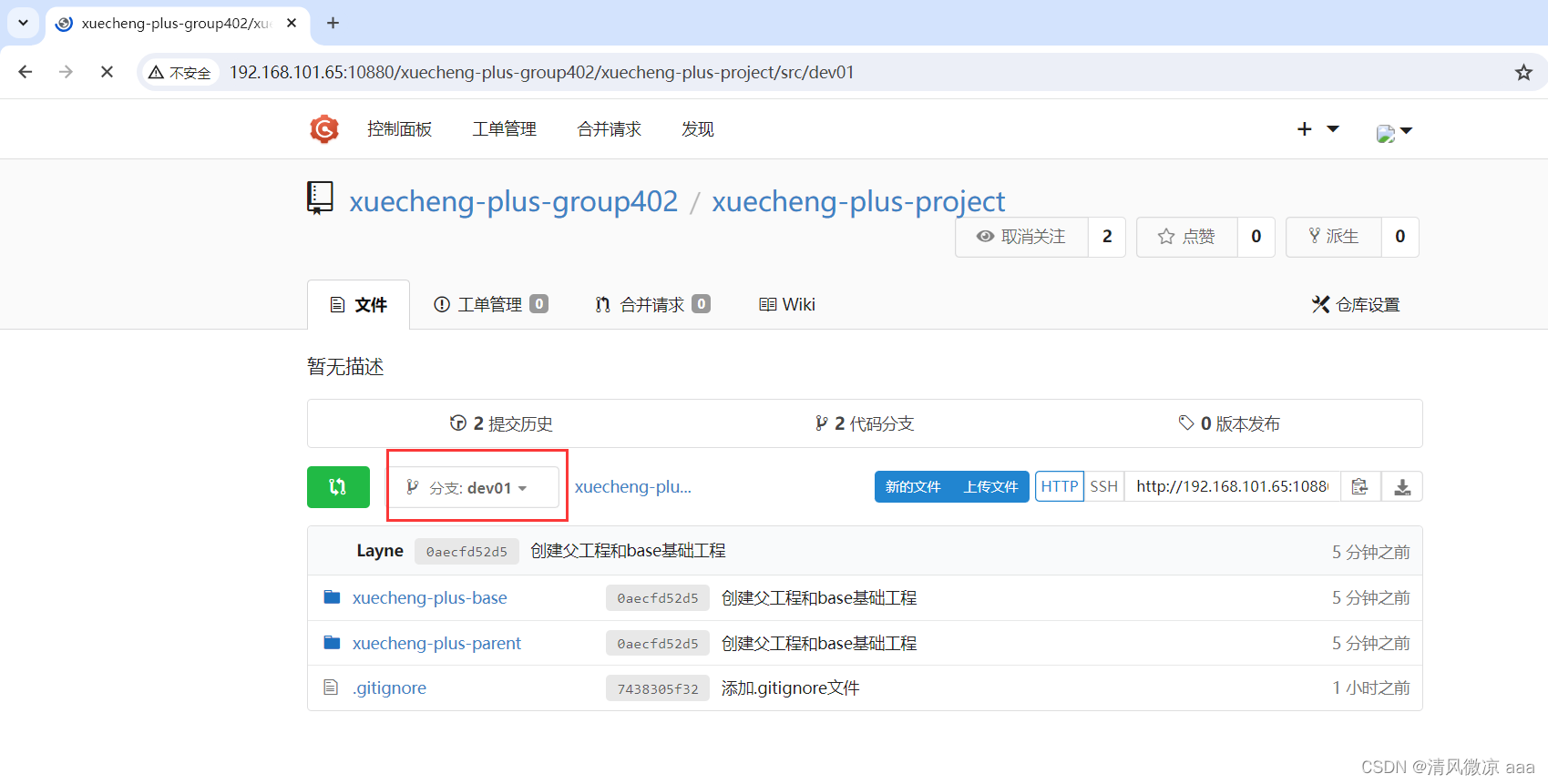Open the xuecheng-plus-base folder
The image size is (1548, 784).
click(x=430, y=597)
